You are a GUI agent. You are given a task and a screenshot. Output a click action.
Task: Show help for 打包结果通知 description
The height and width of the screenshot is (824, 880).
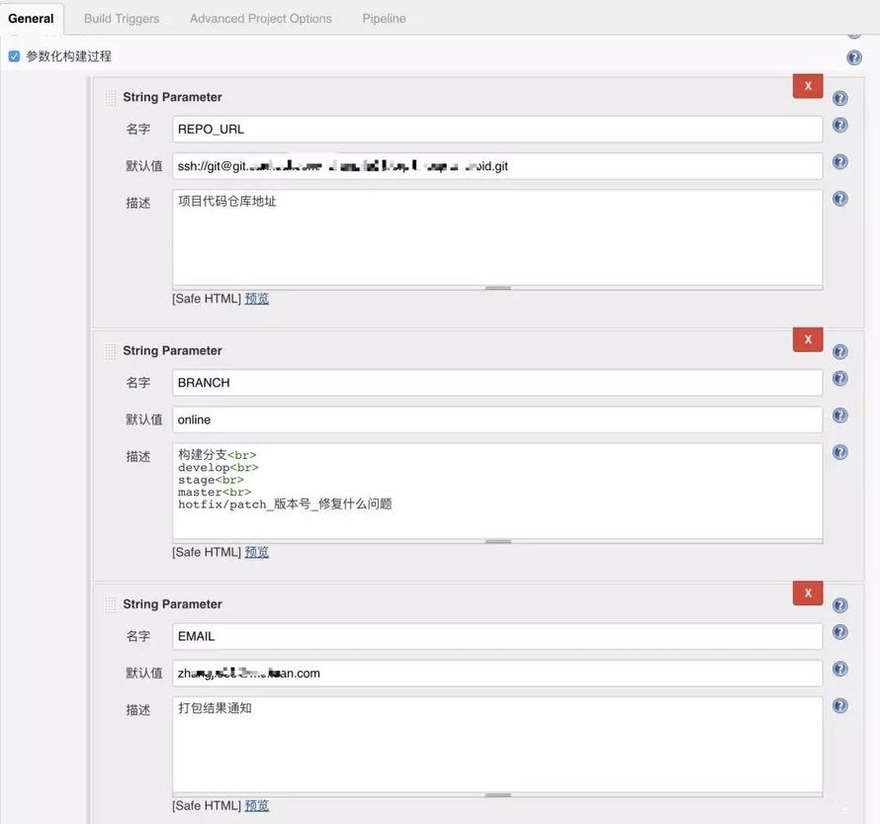840,706
